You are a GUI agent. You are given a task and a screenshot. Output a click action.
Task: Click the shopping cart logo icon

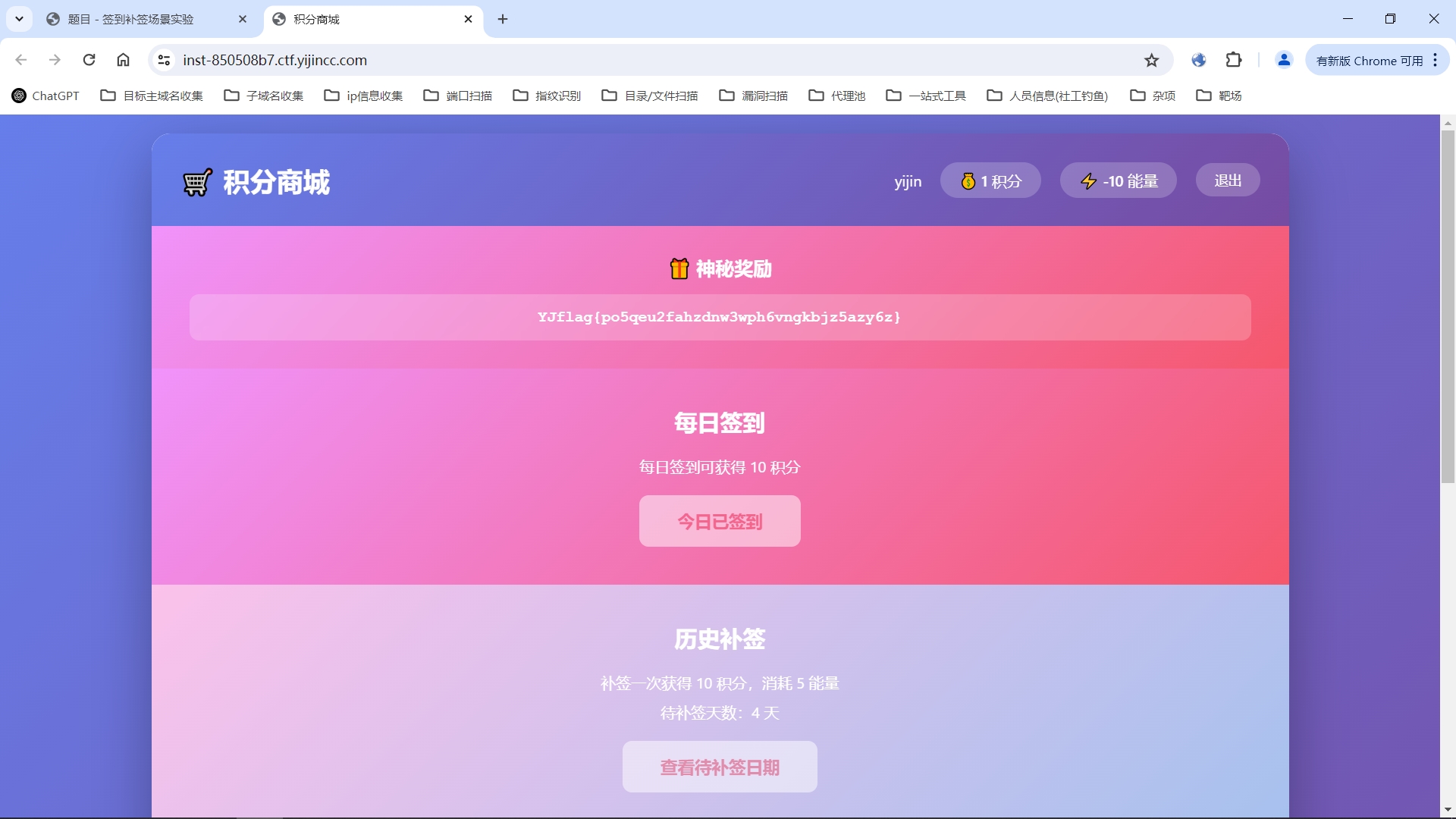point(197,183)
